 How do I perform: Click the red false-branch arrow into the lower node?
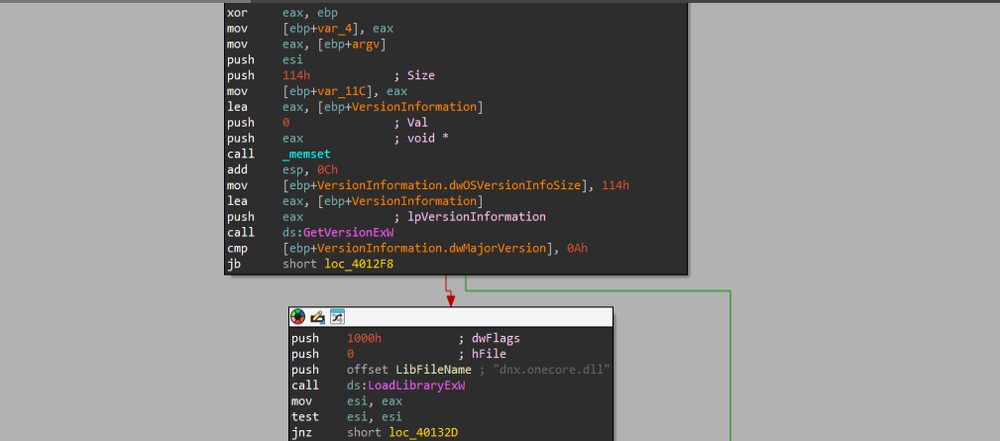(x=450, y=296)
